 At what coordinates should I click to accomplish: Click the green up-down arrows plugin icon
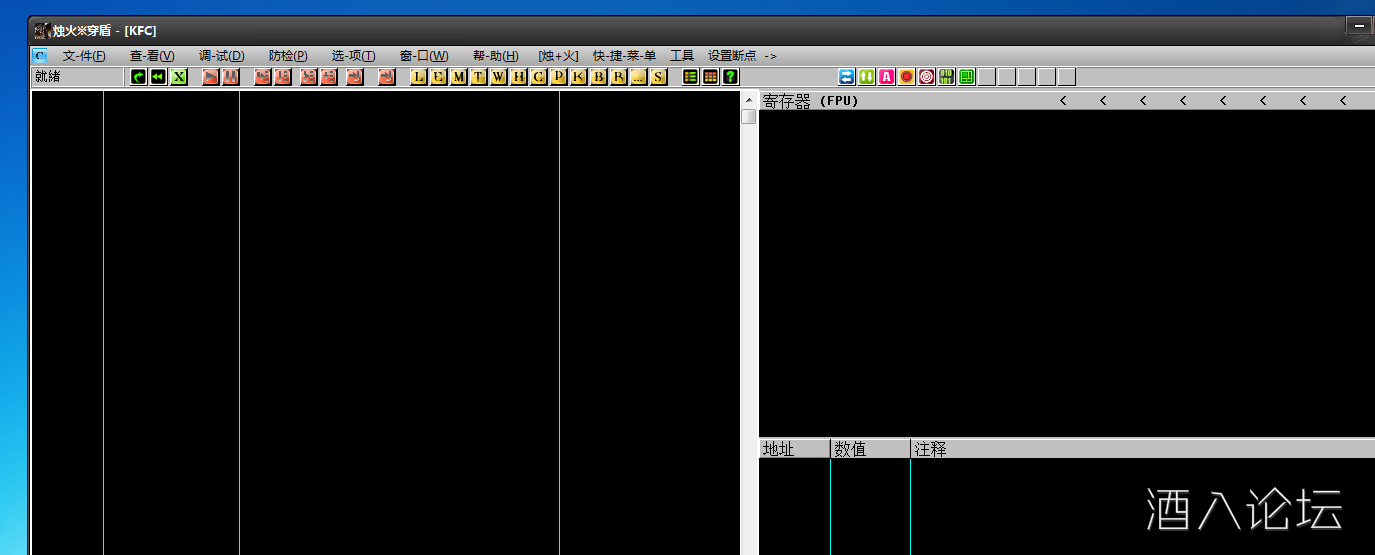tap(867, 77)
